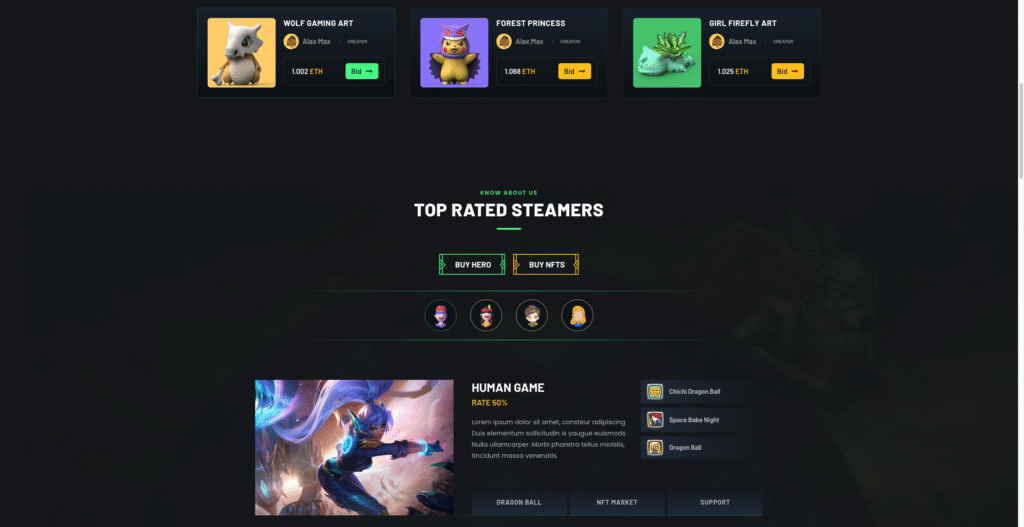Select the second streamer avatar with feather

point(486,315)
